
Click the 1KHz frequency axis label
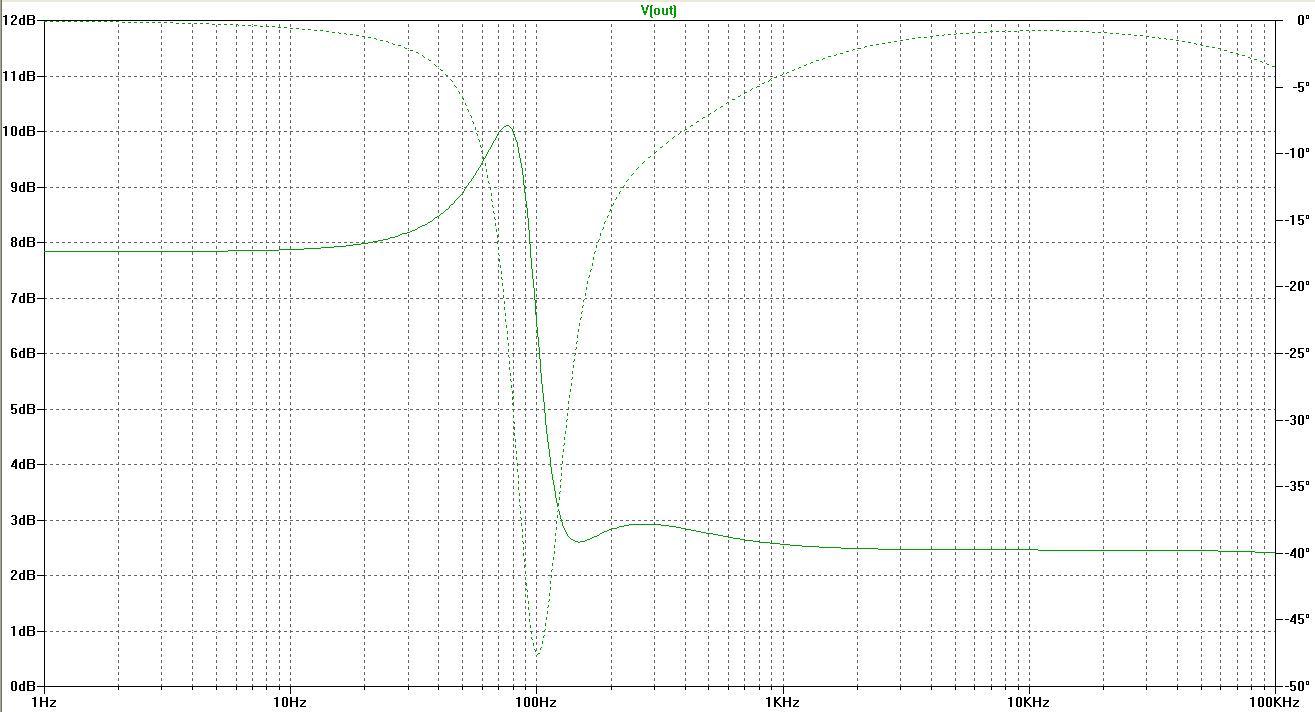[x=782, y=702]
